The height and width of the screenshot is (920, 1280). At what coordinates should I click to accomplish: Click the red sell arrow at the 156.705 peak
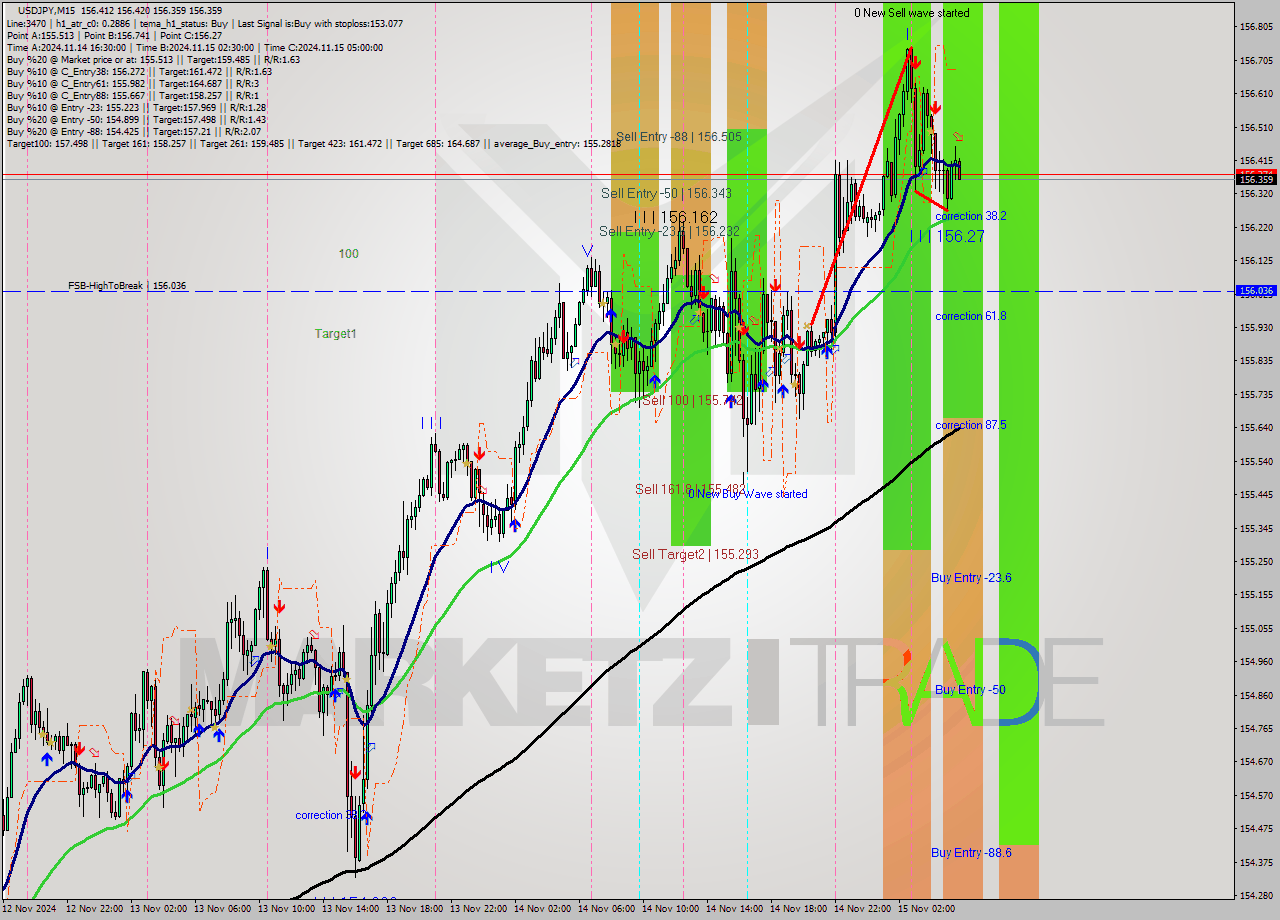915,61
